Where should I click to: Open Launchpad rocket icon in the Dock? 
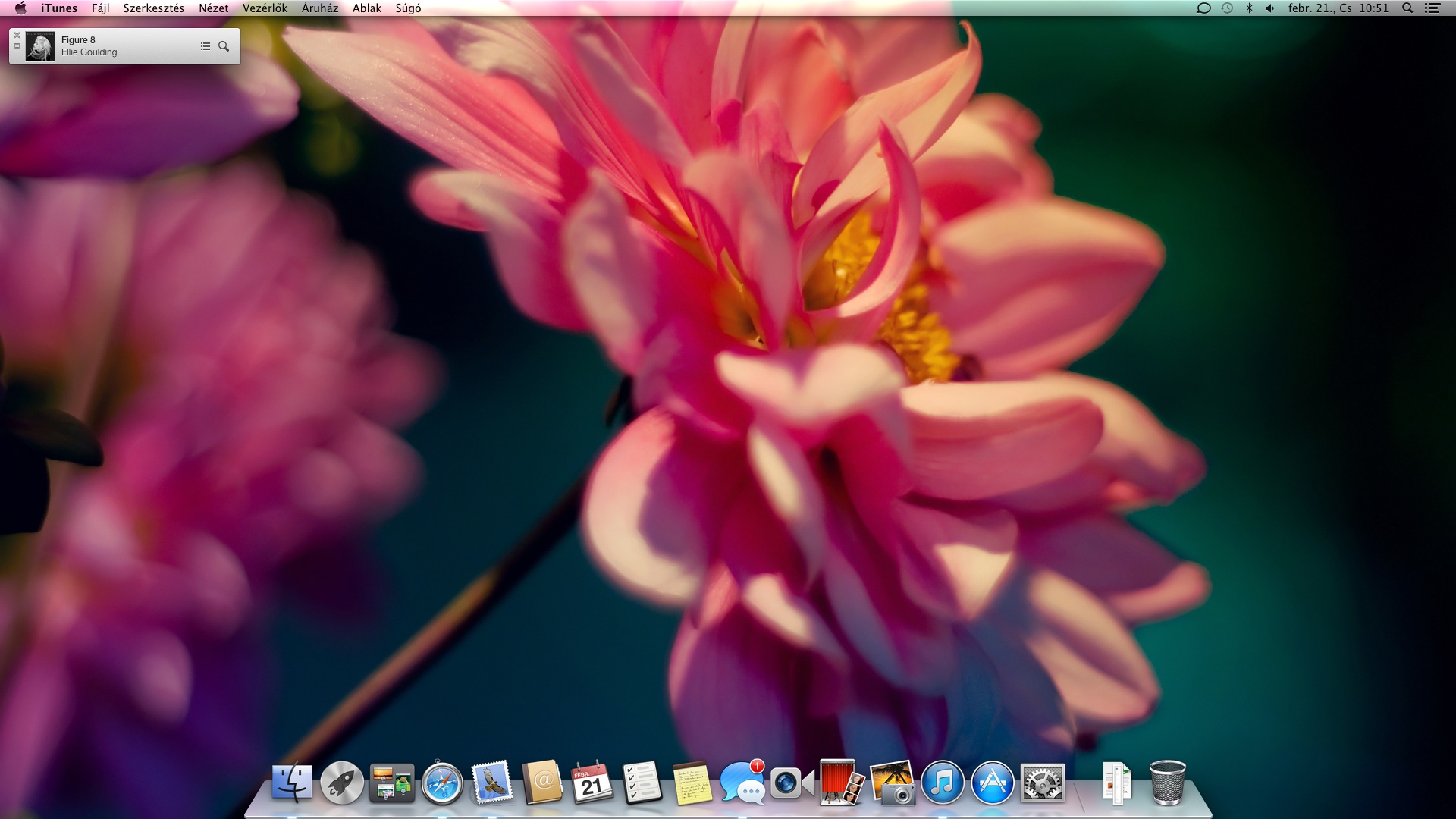(341, 783)
